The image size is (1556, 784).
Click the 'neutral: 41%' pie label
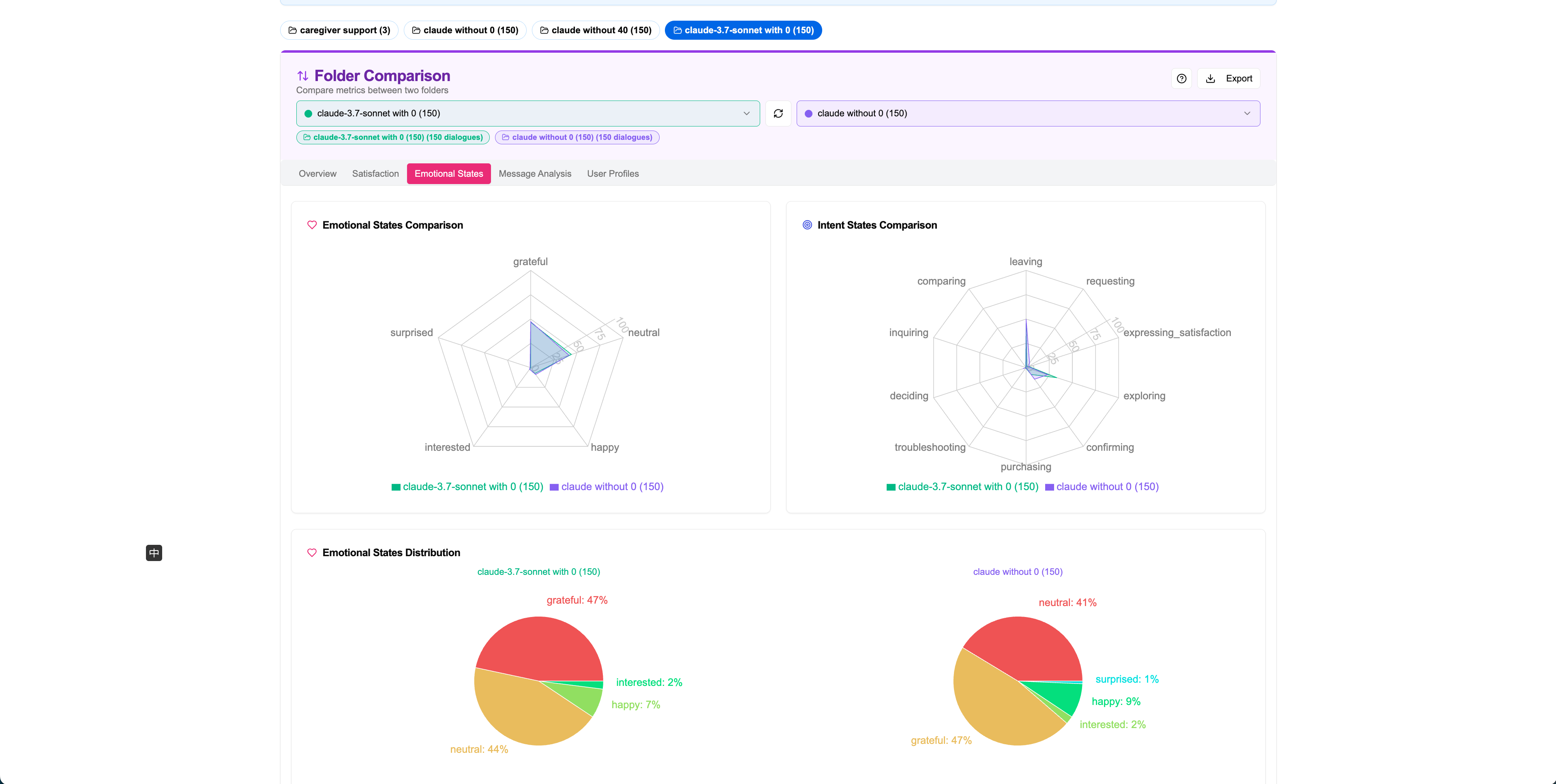pyautogui.click(x=1067, y=603)
